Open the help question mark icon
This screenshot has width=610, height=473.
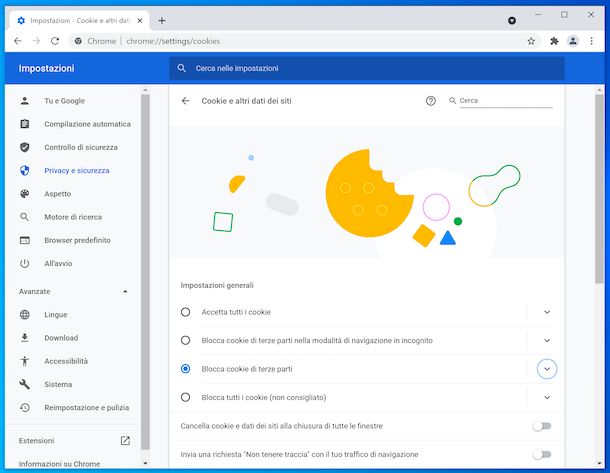point(431,101)
